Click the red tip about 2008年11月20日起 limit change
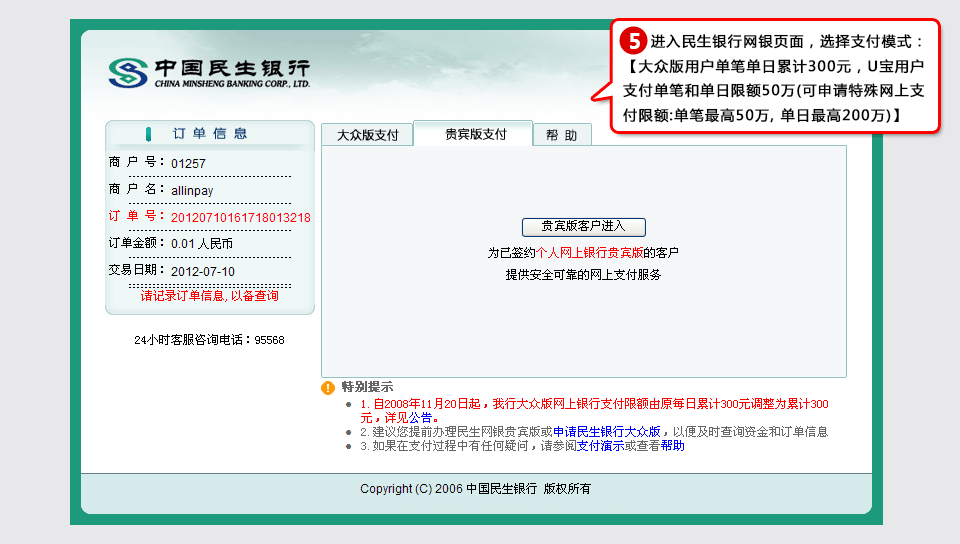This screenshot has height=544, width=960. click(594, 411)
